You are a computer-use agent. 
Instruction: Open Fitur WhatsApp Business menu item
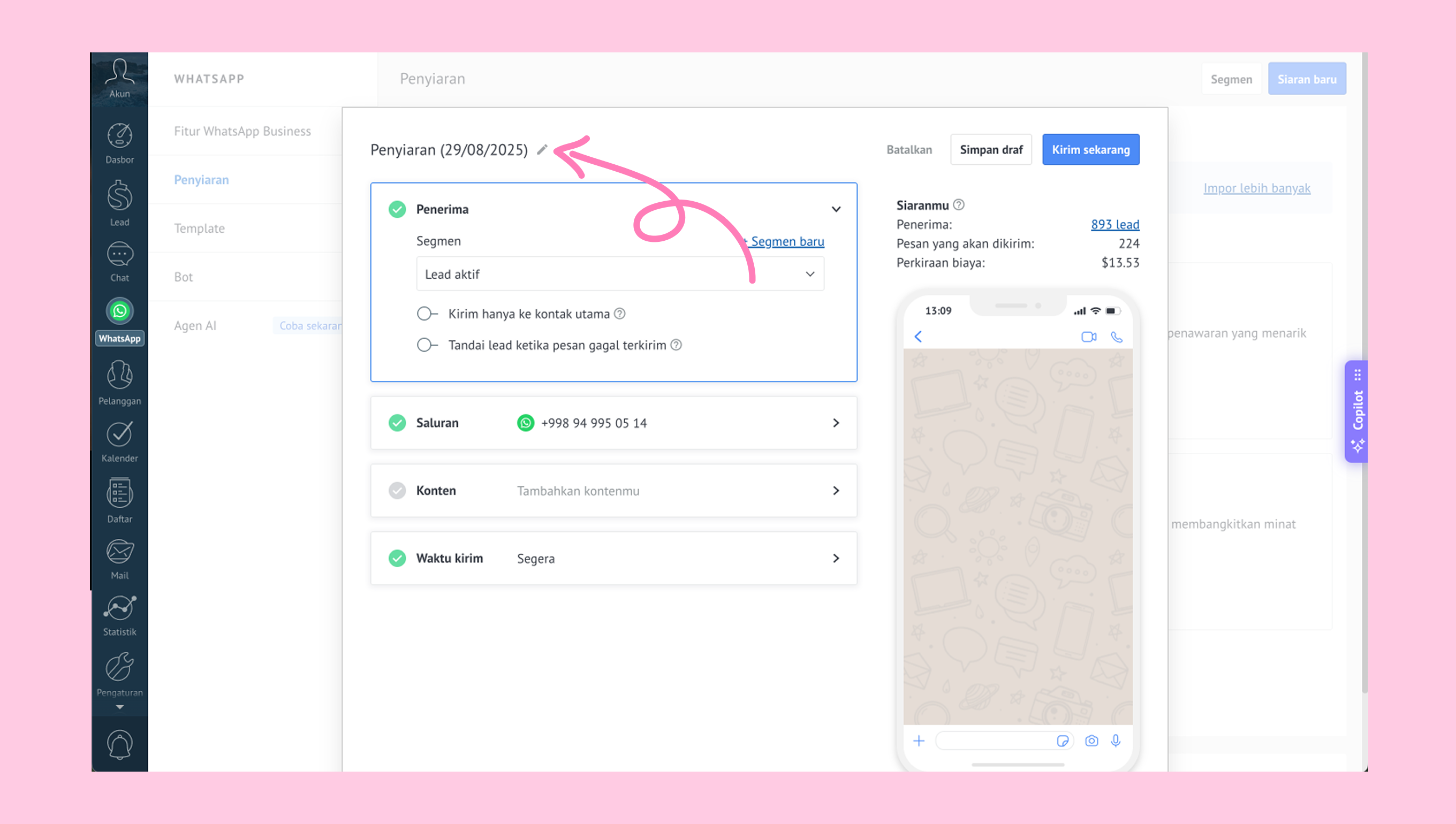(242, 131)
